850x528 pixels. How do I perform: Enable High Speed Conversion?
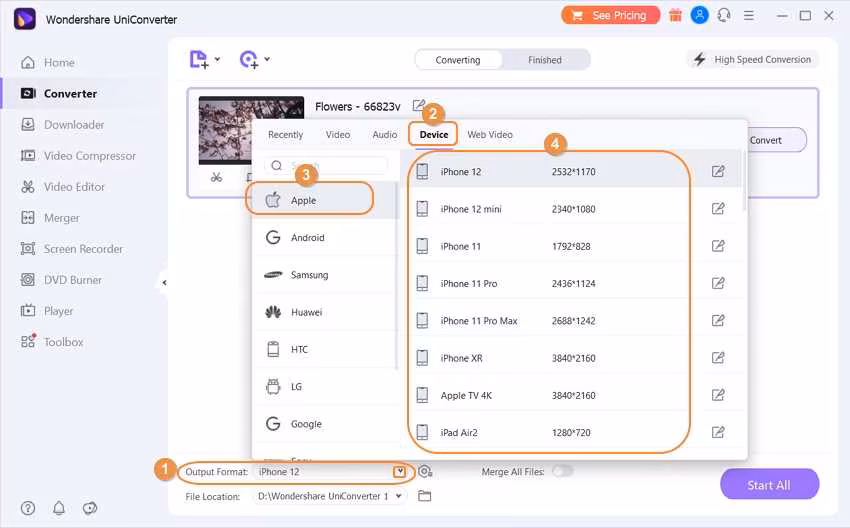[752, 59]
